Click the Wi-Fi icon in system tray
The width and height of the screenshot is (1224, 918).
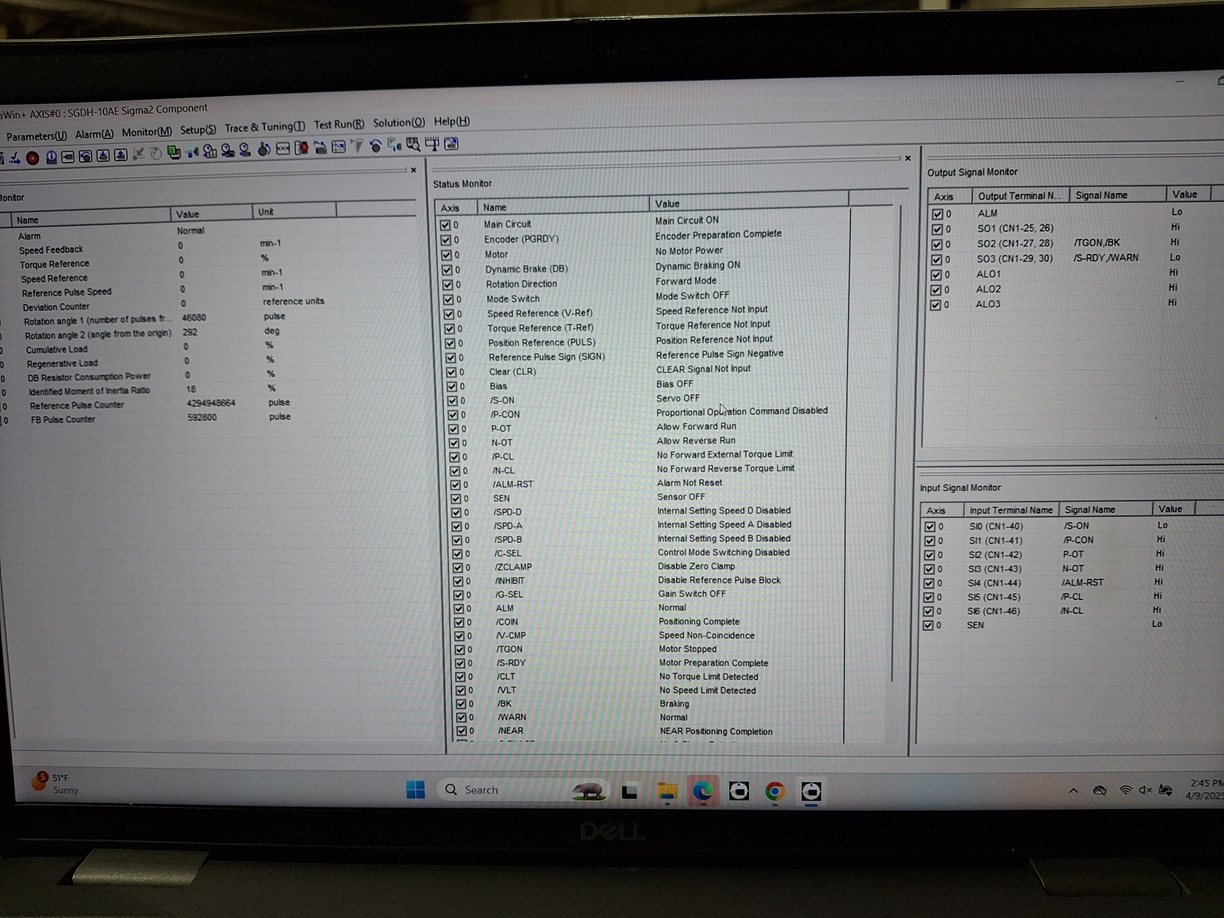point(1126,790)
